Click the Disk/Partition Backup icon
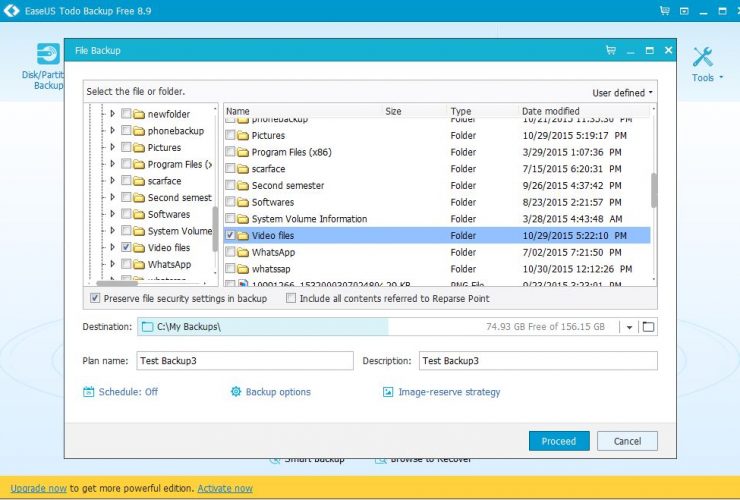The image size is (740, 500). [48, 54]
